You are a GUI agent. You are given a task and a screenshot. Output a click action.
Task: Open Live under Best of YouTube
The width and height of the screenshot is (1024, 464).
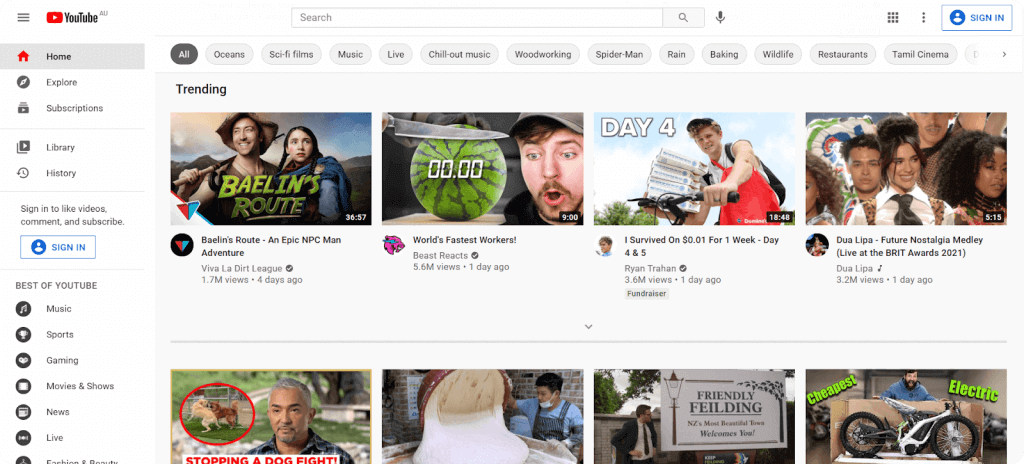click(72, 438)
